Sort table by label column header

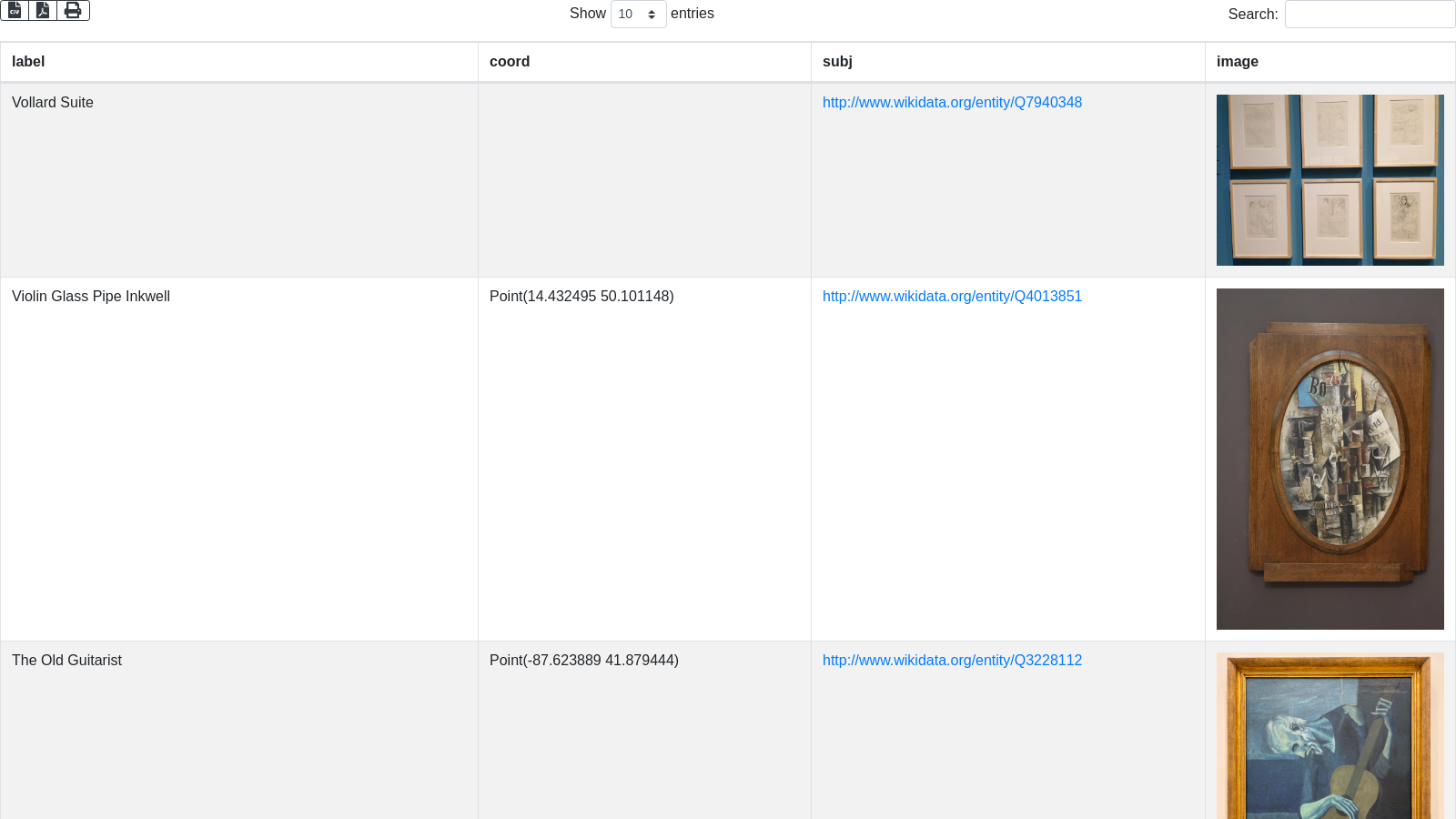28,62
